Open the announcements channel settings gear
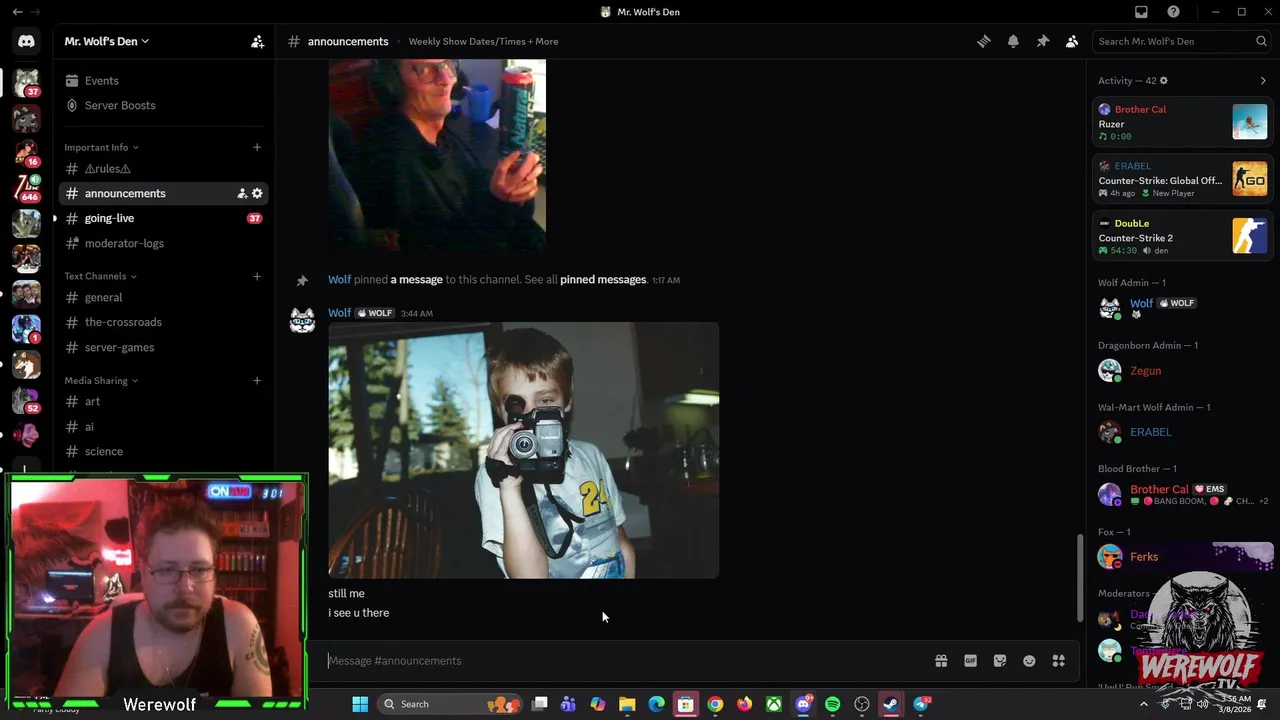 point(257,193)
